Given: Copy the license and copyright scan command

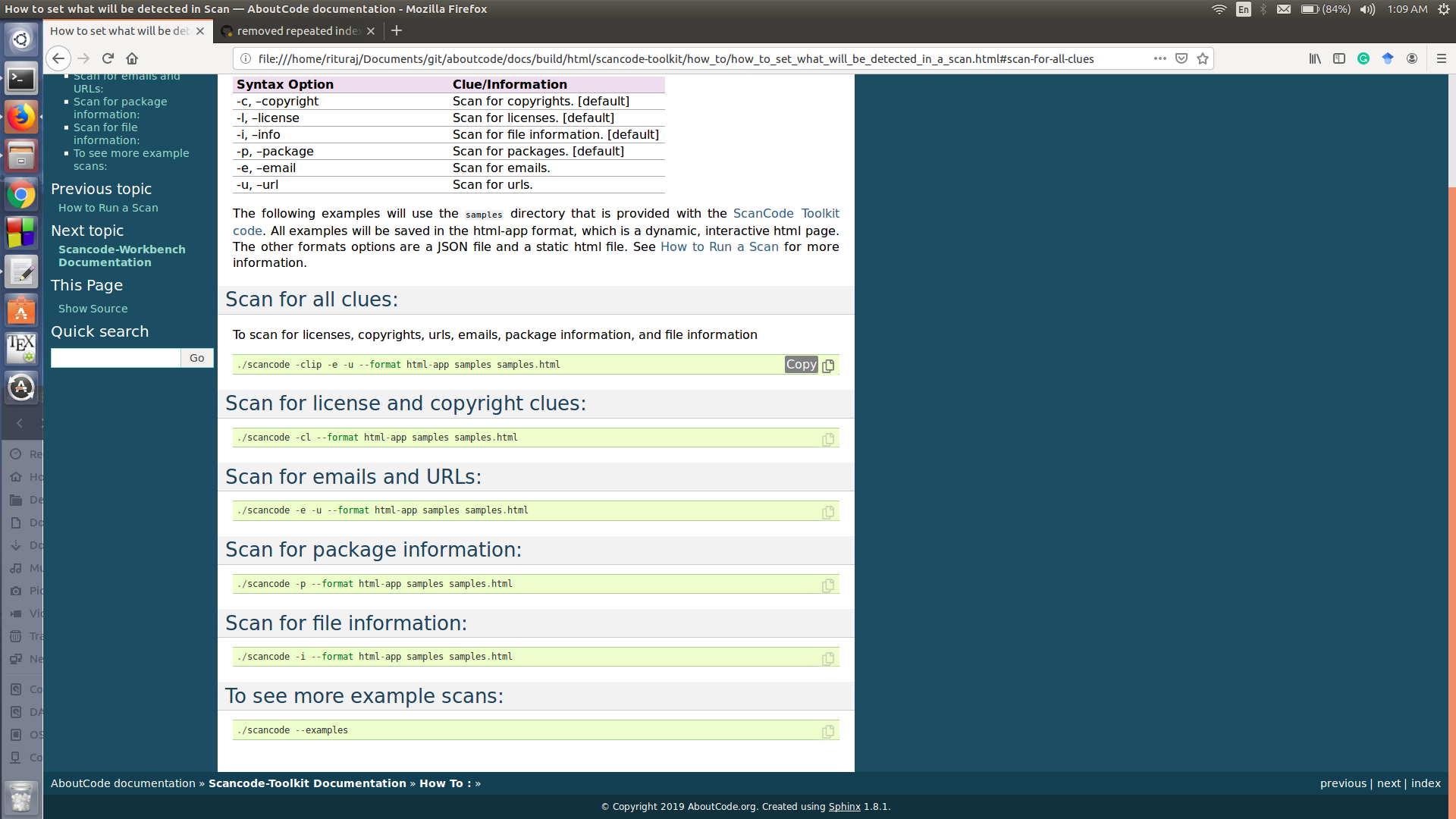Looking at the screenshot, I should tap(828, 439).
